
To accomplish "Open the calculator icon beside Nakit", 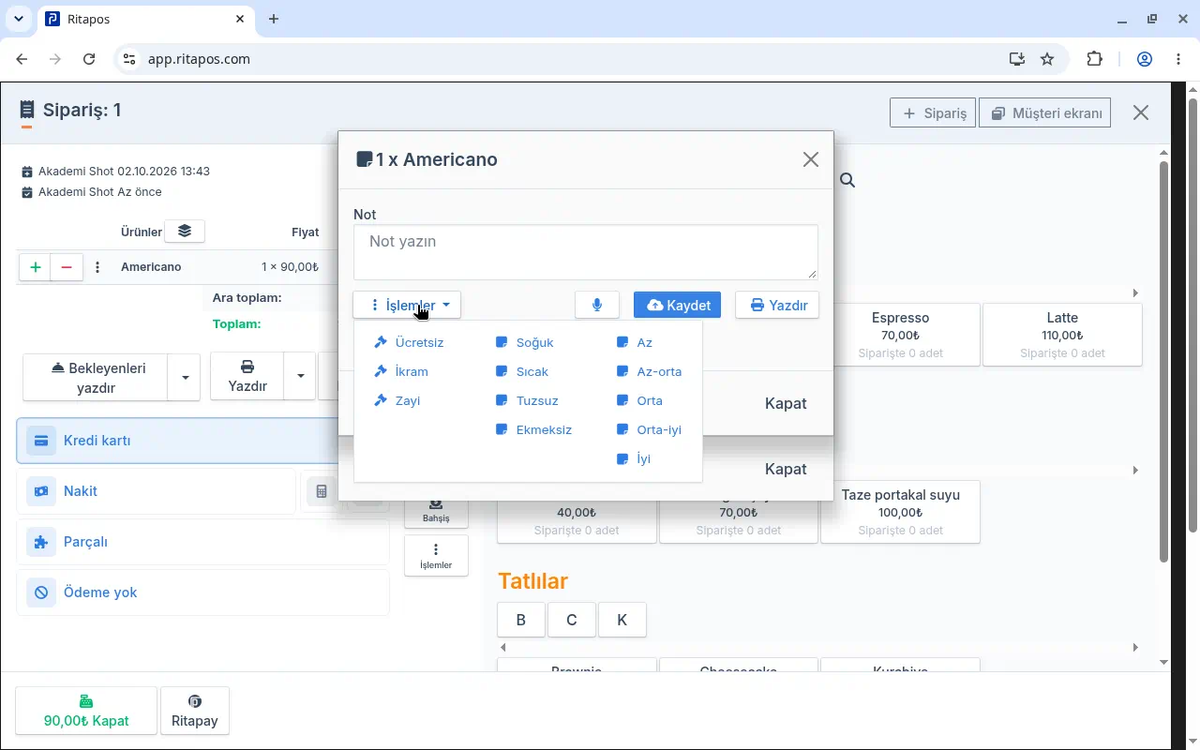I will (x=321, y=491).
